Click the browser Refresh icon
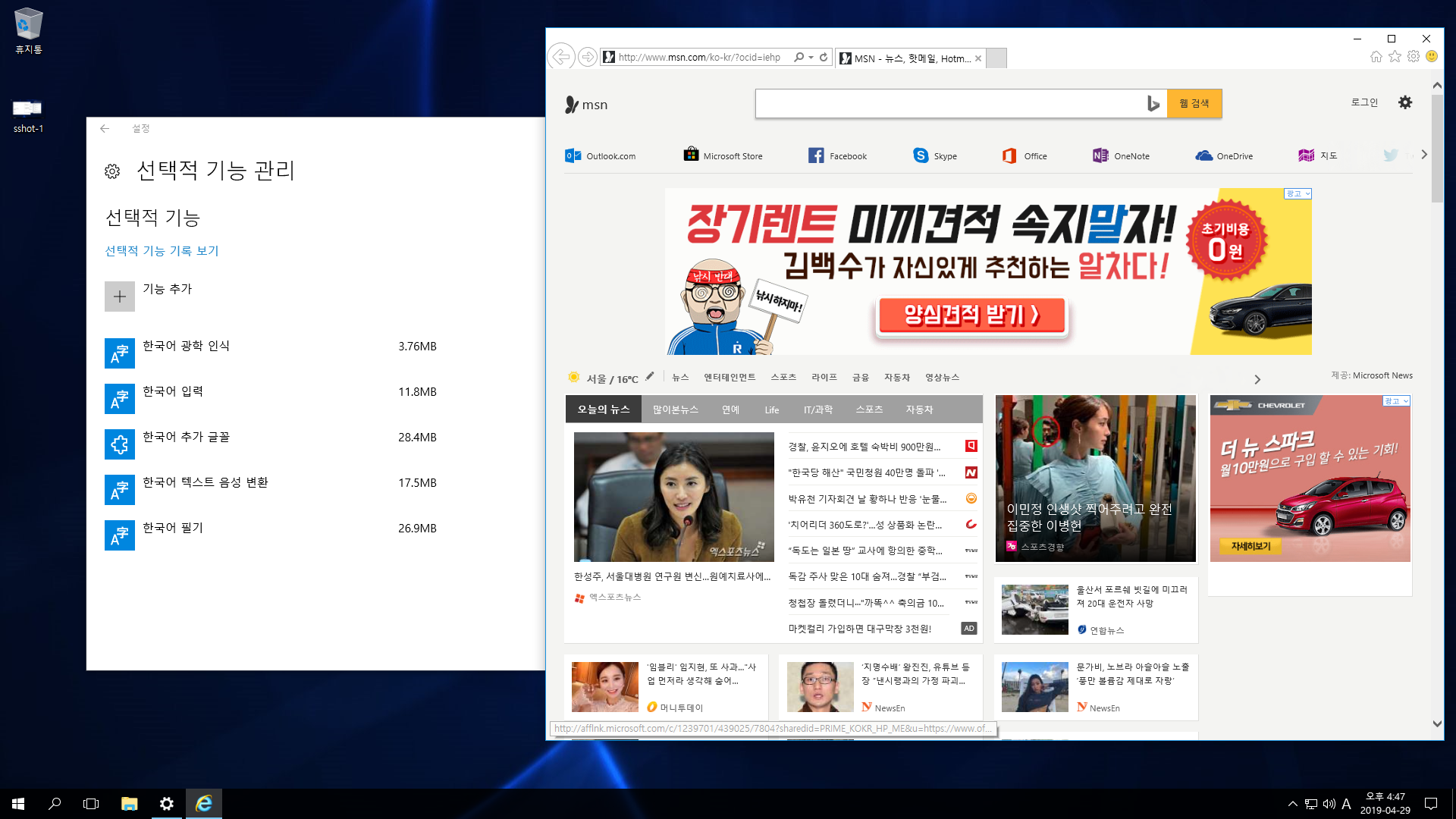 click(x=824, y=57)
